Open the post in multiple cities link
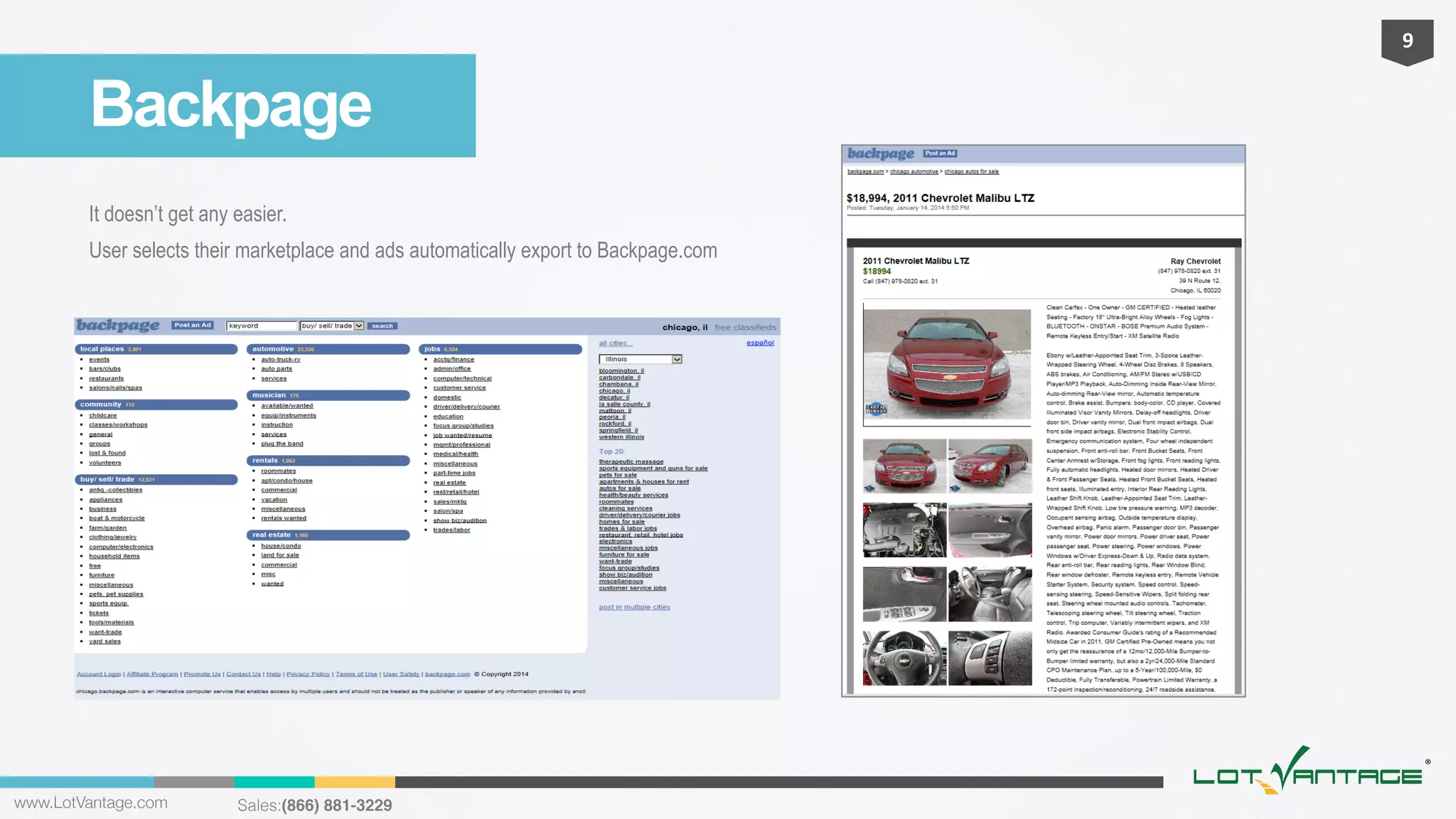 [635, 607]
